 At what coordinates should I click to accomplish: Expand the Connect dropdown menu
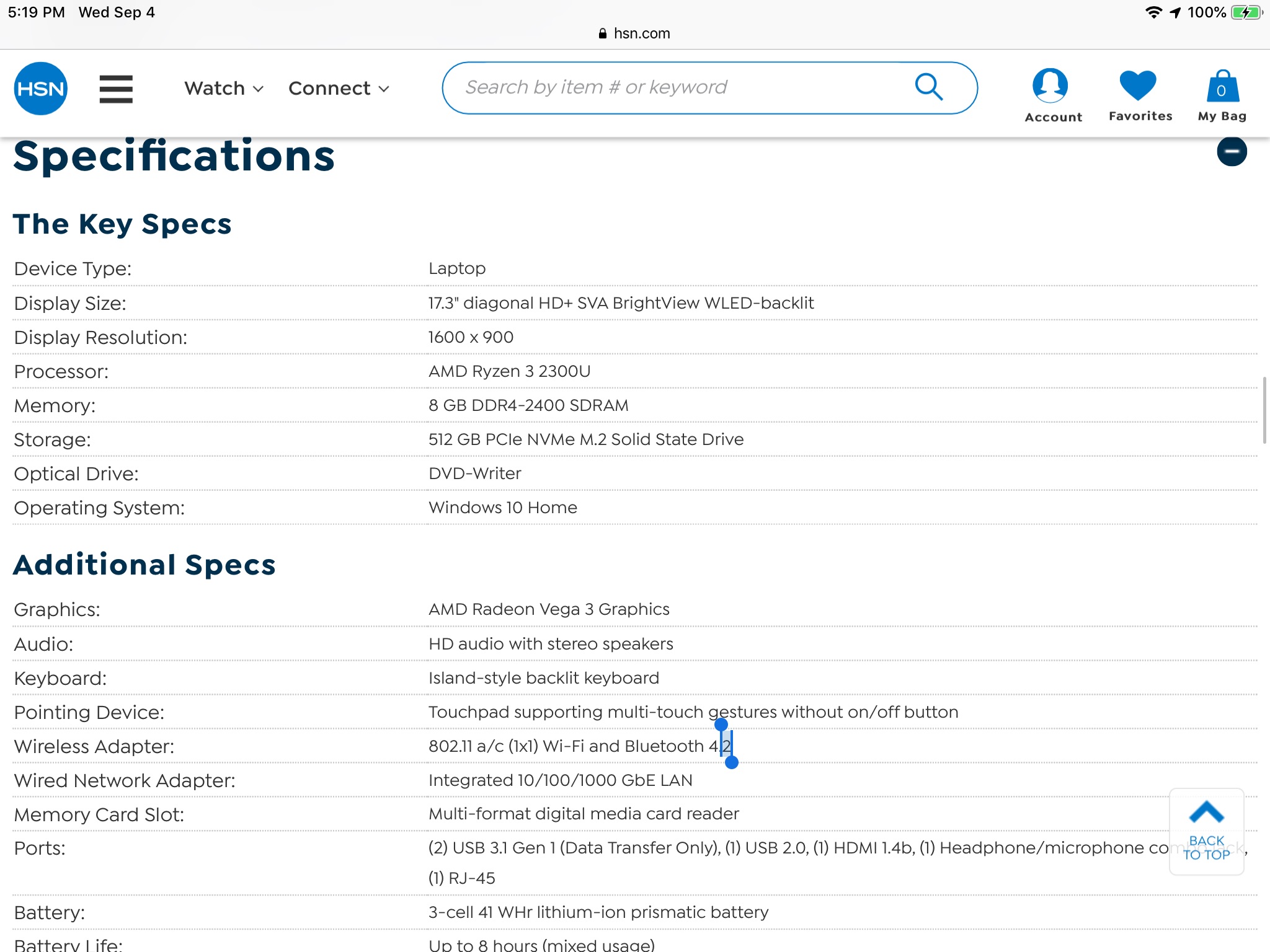click(339, 89)
